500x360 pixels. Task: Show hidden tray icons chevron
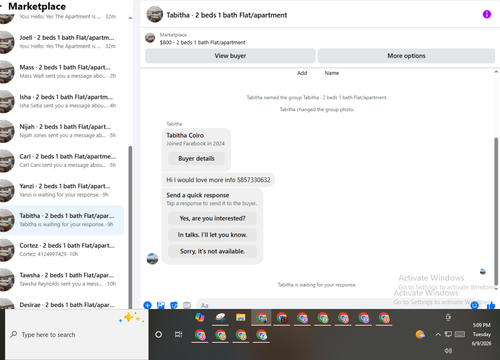(x=438, y=334)
